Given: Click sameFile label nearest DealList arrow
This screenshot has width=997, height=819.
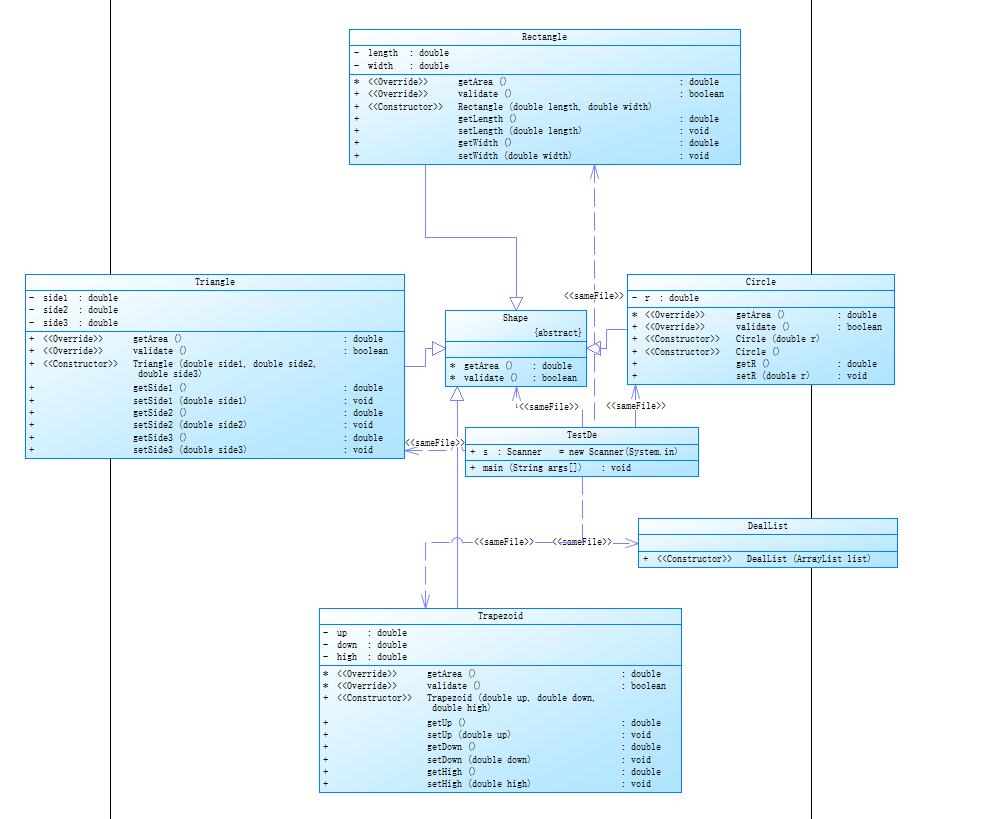Looking at the screenshot, I should pos(582,542).
